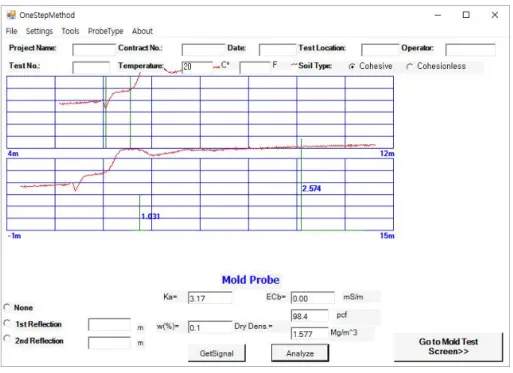Click the 15m axis label
Screen dimensions: 513x373
387,236
